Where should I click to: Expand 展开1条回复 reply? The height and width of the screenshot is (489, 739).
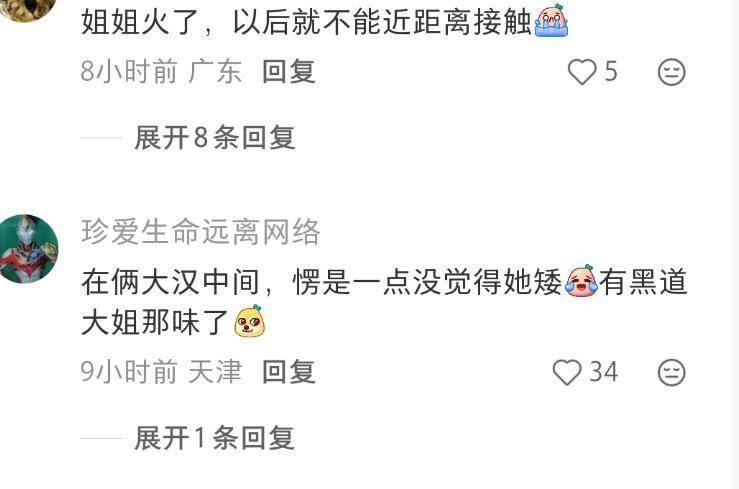215,438
